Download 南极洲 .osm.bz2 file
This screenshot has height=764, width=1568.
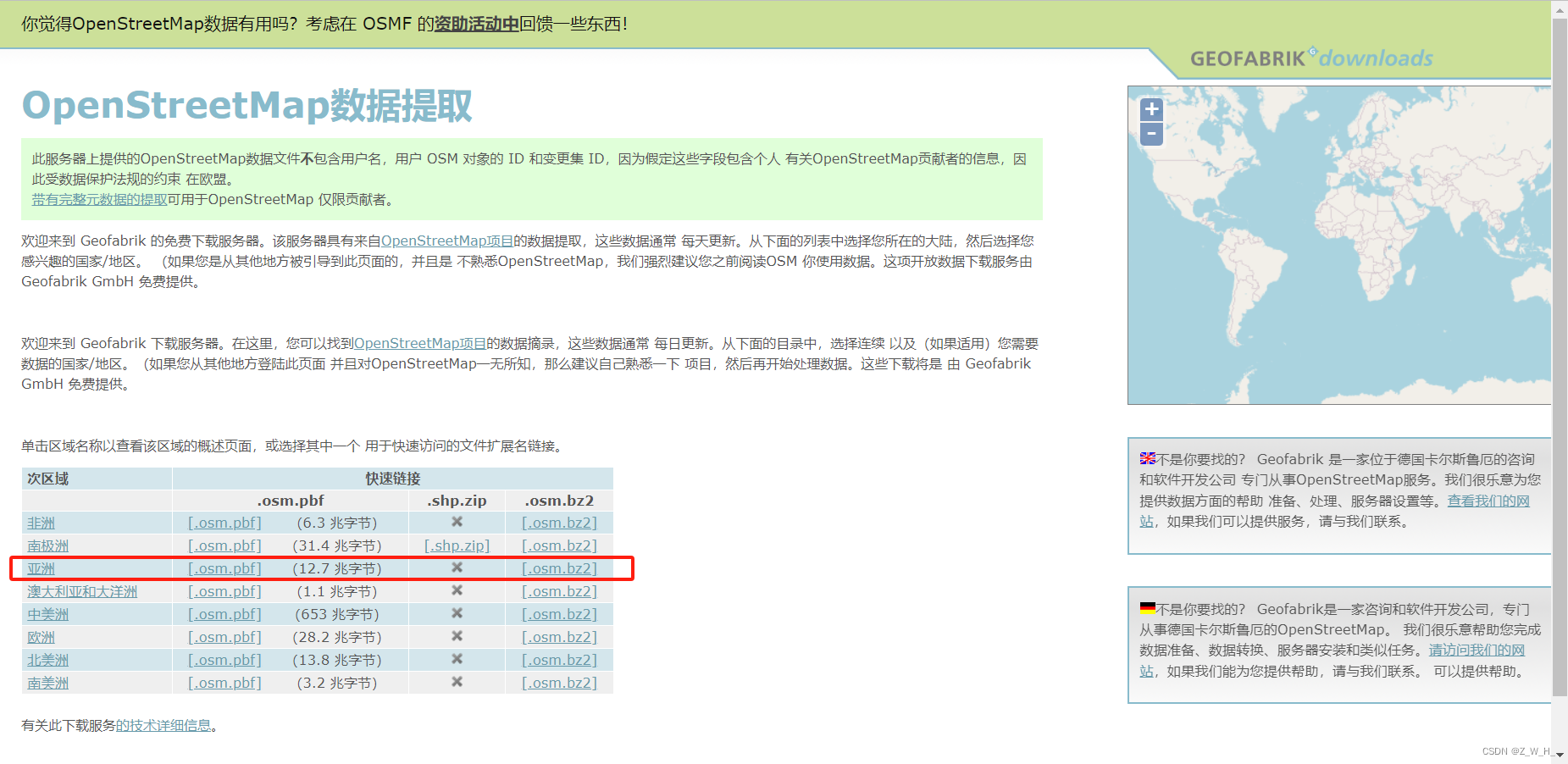(559, 546)
